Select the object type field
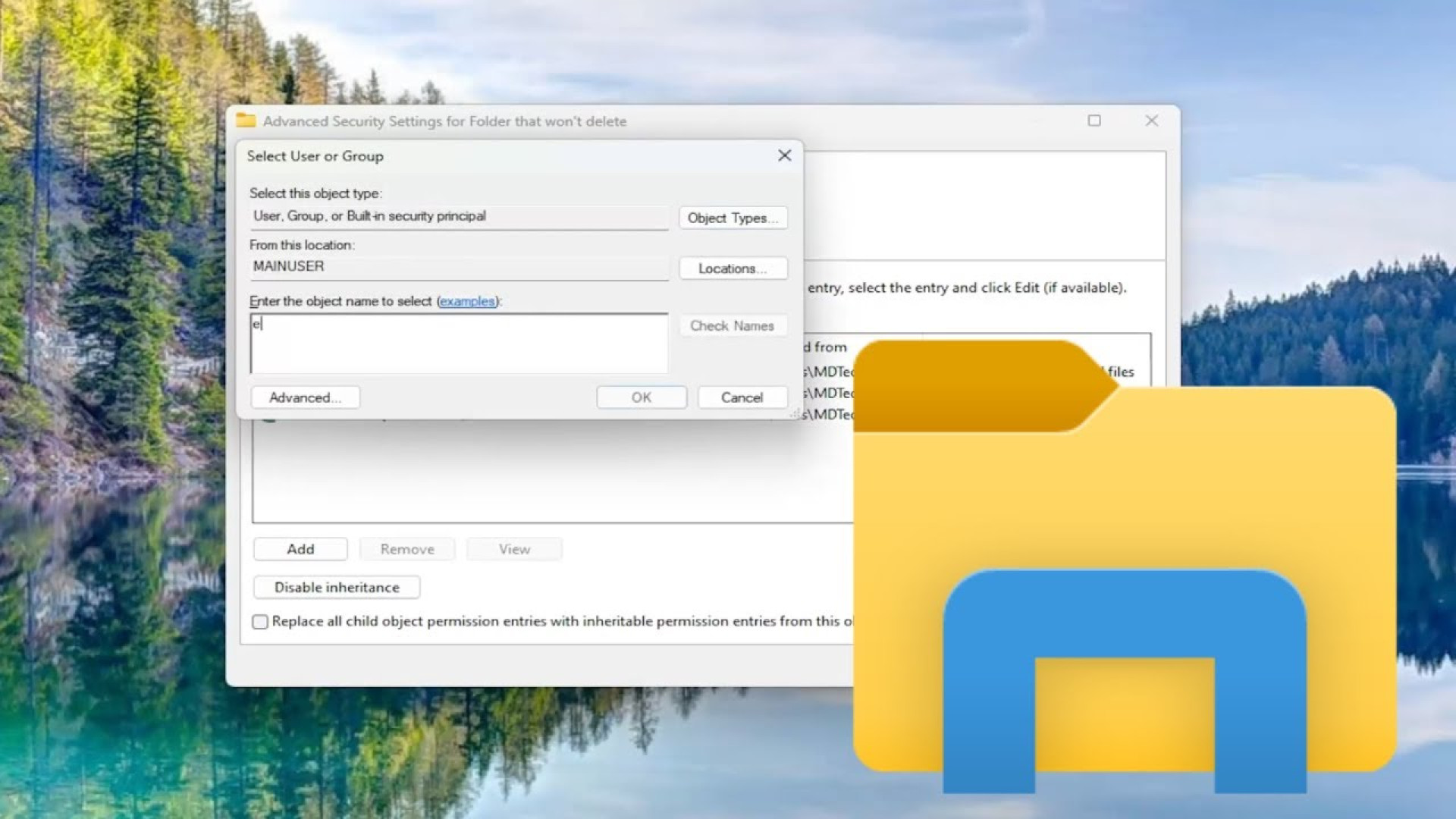 point(459,217)
